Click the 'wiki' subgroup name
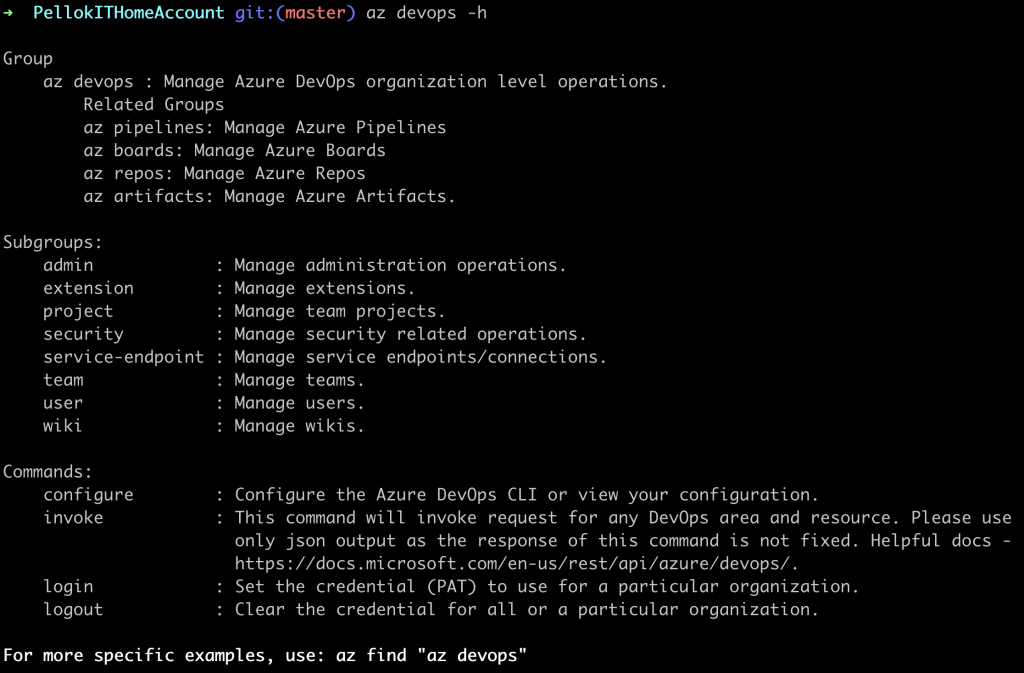The image size is (1024, 673). pyautogui.click(x=63, y=426)
